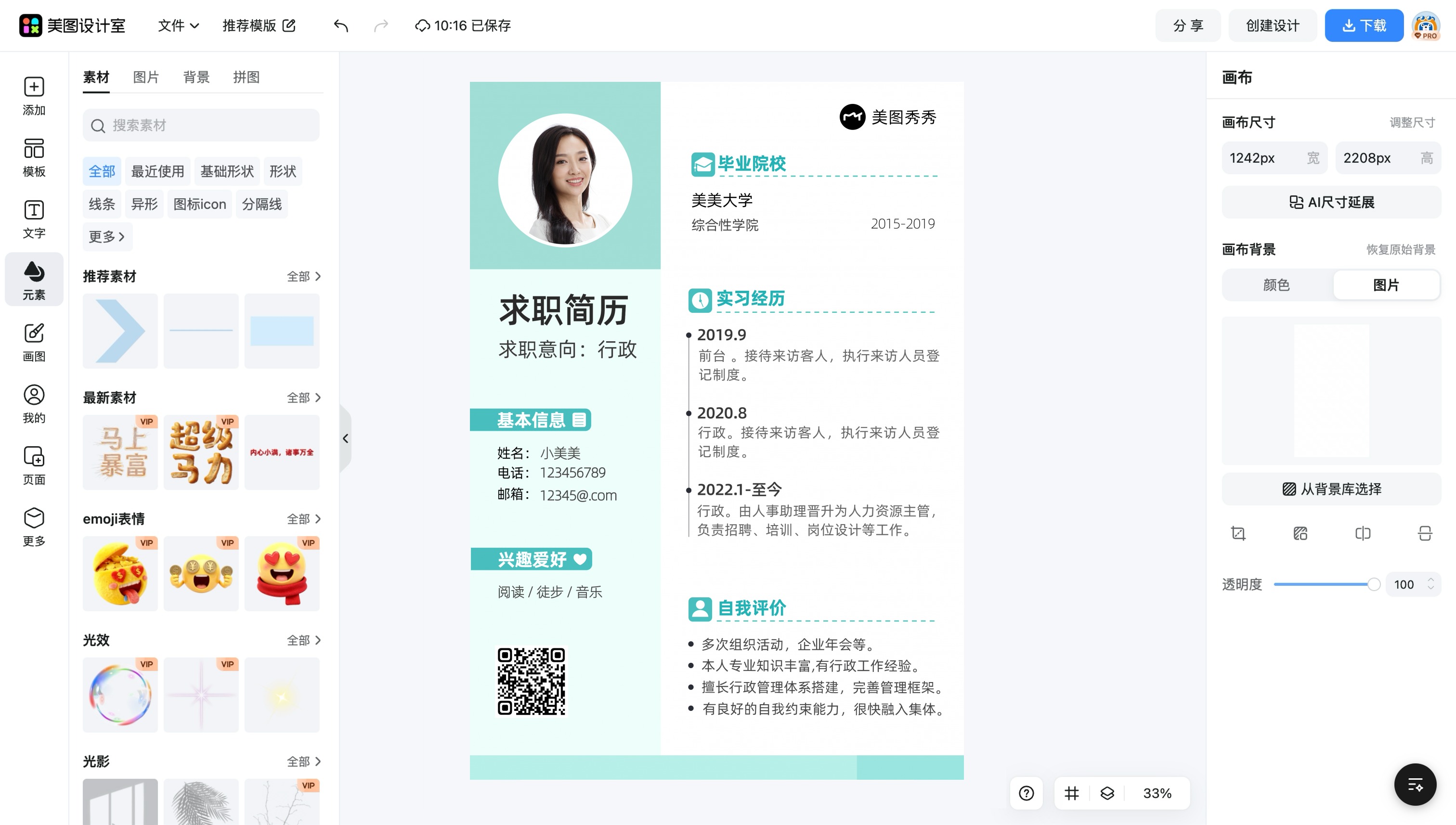Image resolution: width=1456 pixels, height=825 pixels.
Task: Select 颜色 background mode
Action: 1276,285
